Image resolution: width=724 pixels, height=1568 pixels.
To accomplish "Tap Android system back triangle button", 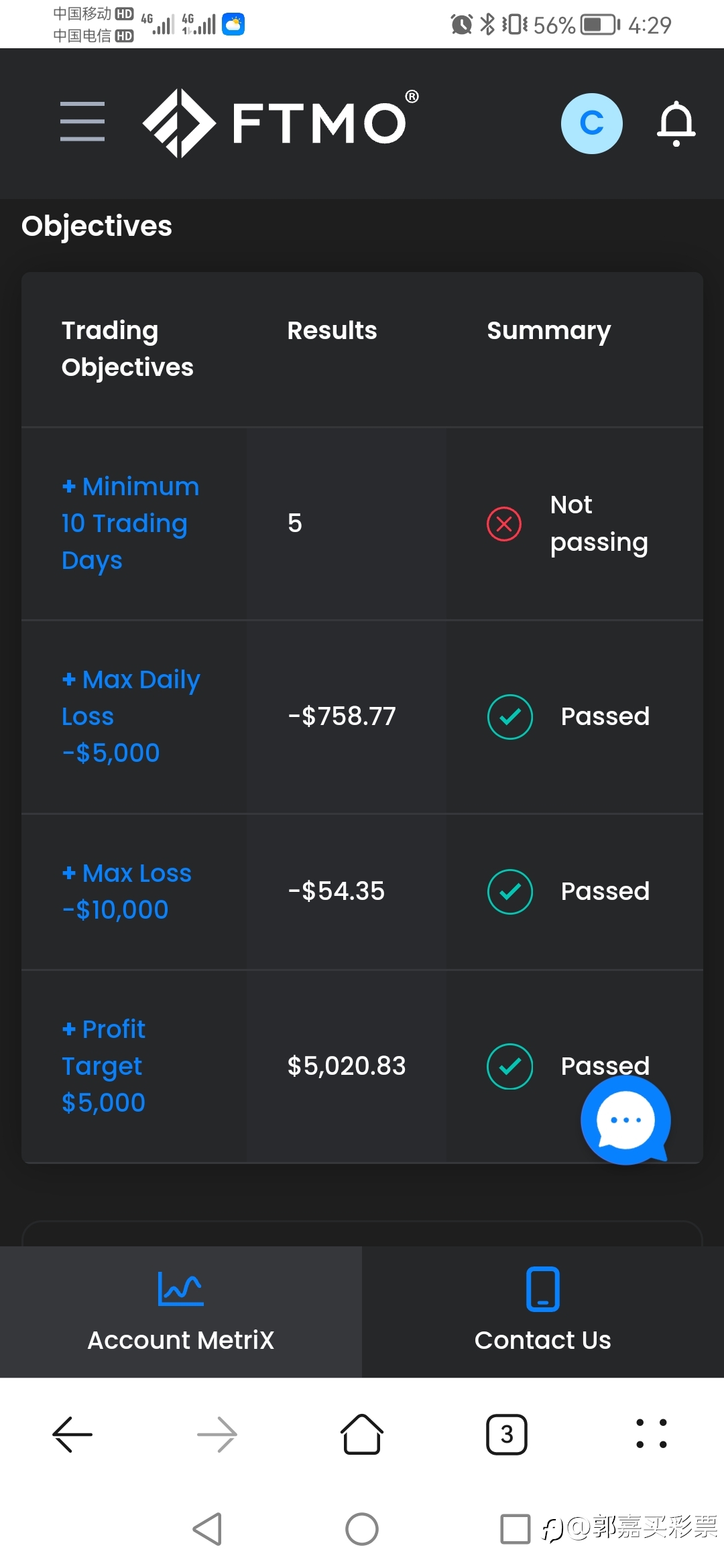I will coord(207,1529).
